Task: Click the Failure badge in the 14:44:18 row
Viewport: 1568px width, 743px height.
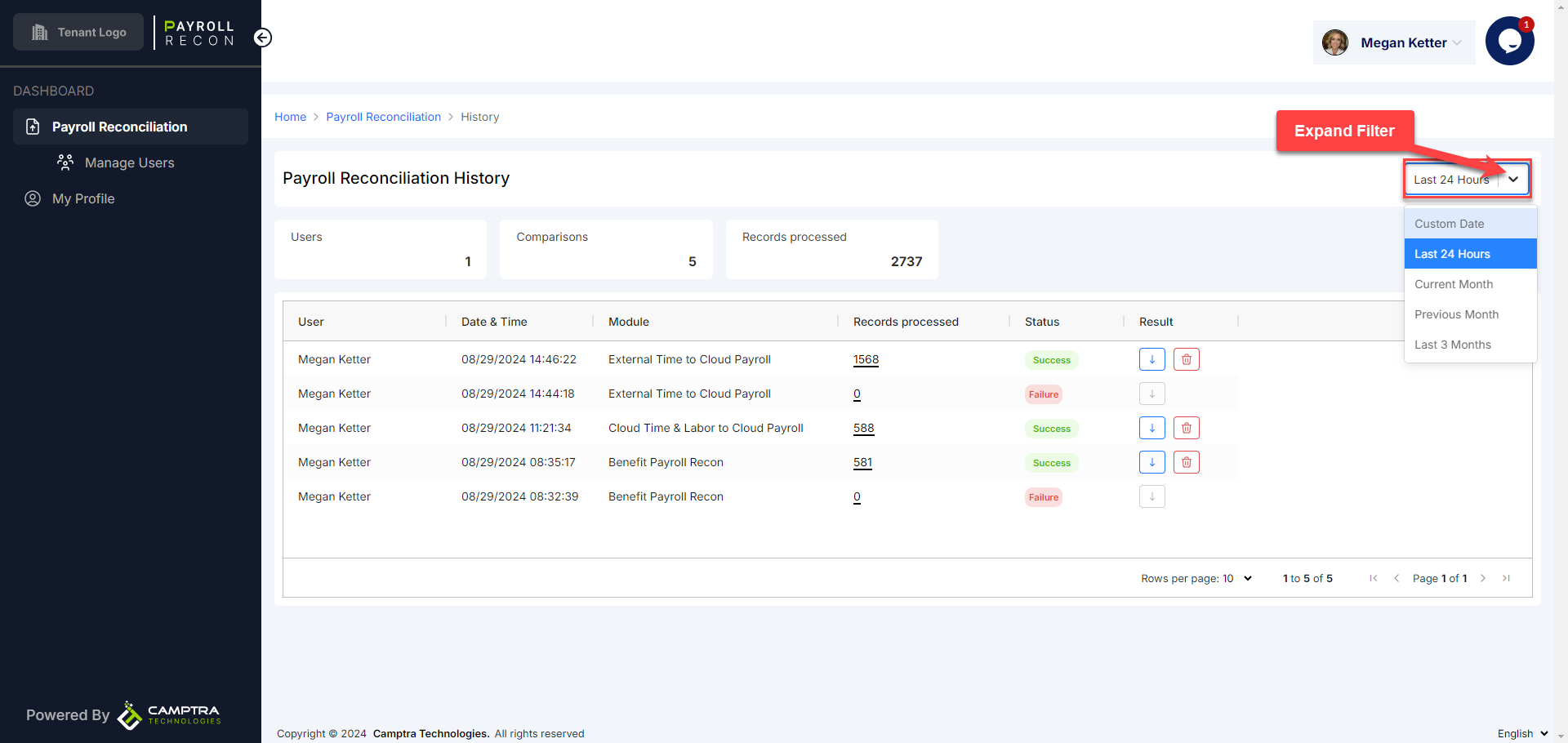Action: [x=1044, y=394]
